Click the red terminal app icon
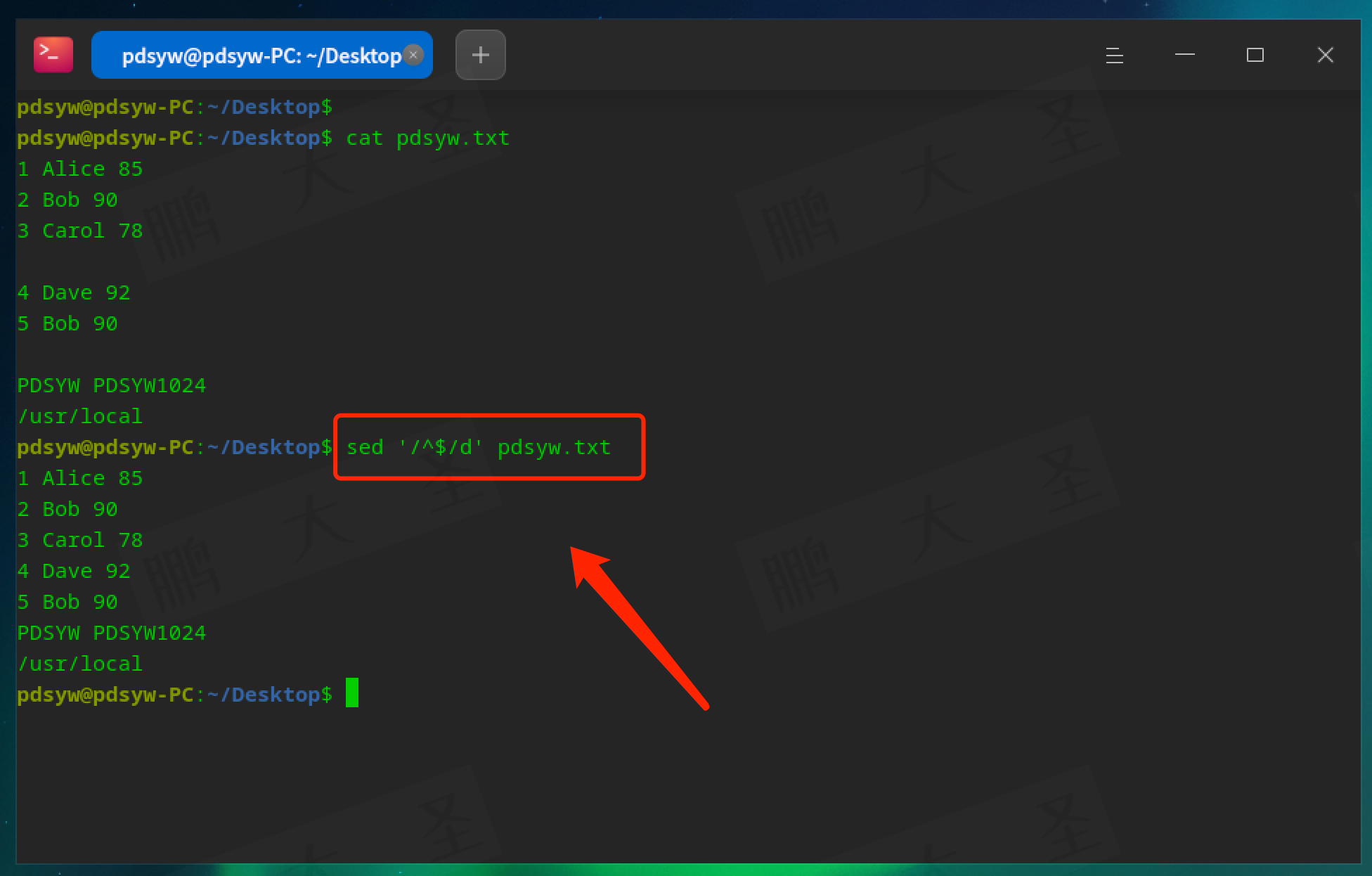Image resolution: width=1372 pixels, height=876 pixels. 53,55
